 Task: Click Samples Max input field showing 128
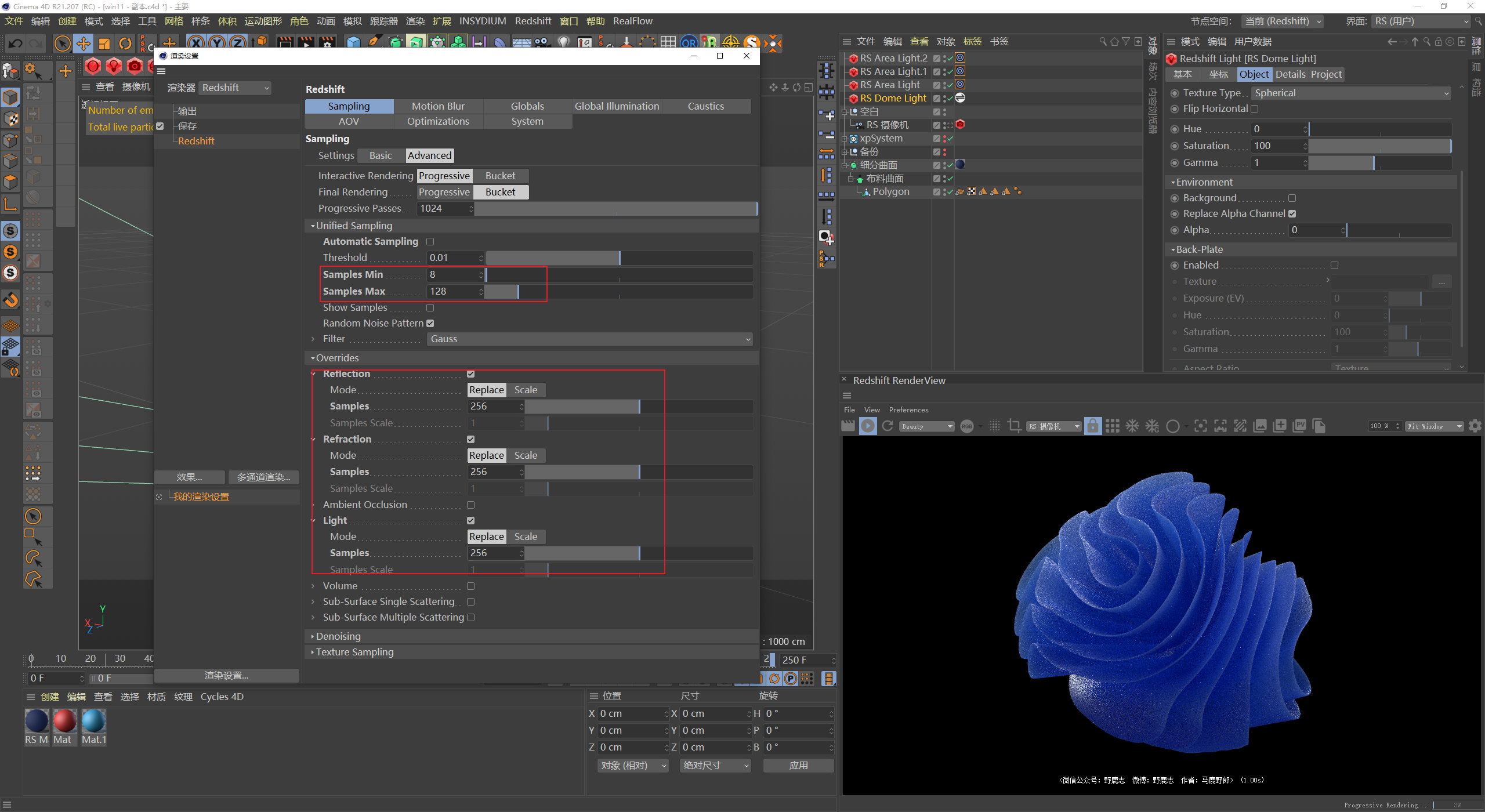(x=450, y=291)
